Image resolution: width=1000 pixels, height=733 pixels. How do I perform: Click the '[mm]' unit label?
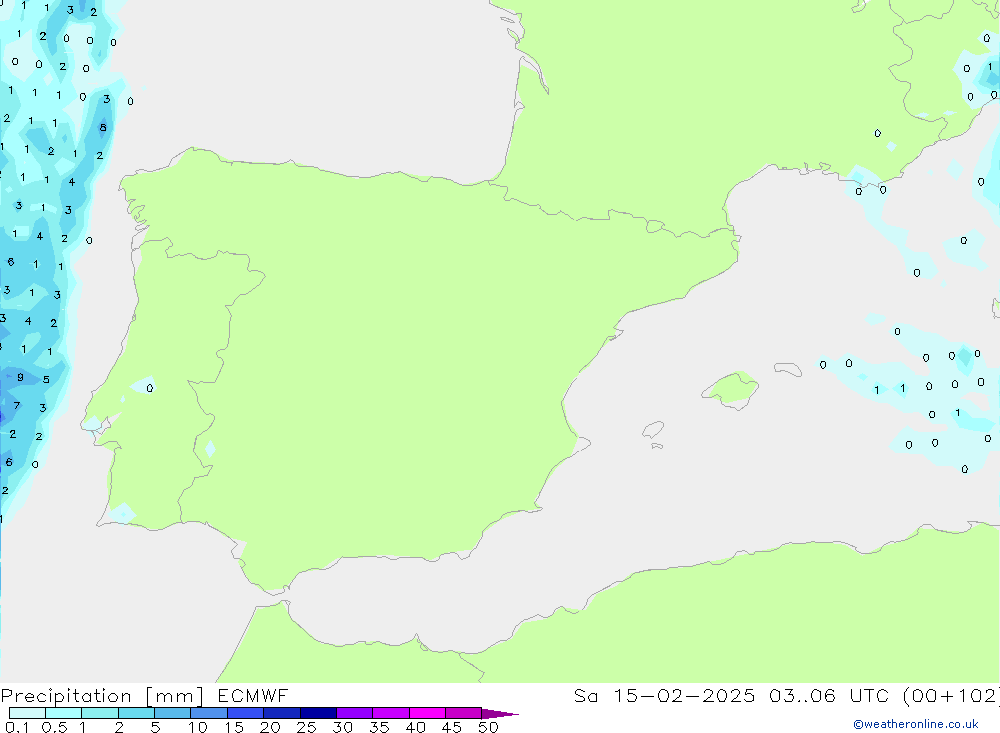pyautogui.click(x=174, y=696)
